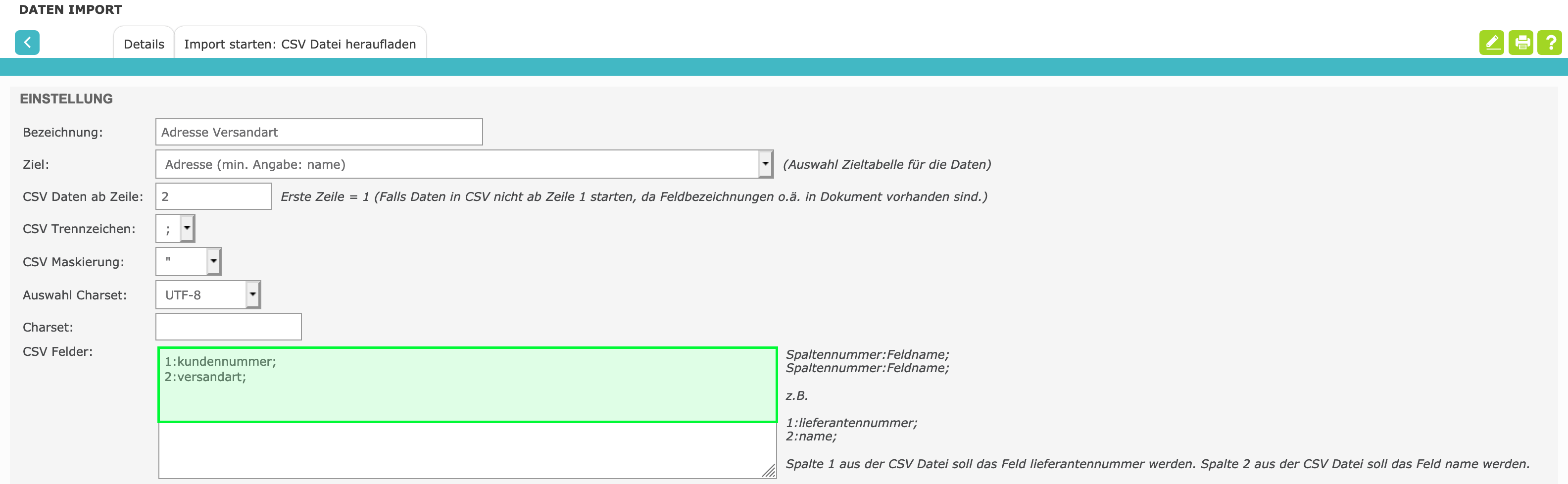Viewport: 1568px width, 484px height.
Task: Click the DATEN IMPORT page title
Action: [x=71, y=10]
